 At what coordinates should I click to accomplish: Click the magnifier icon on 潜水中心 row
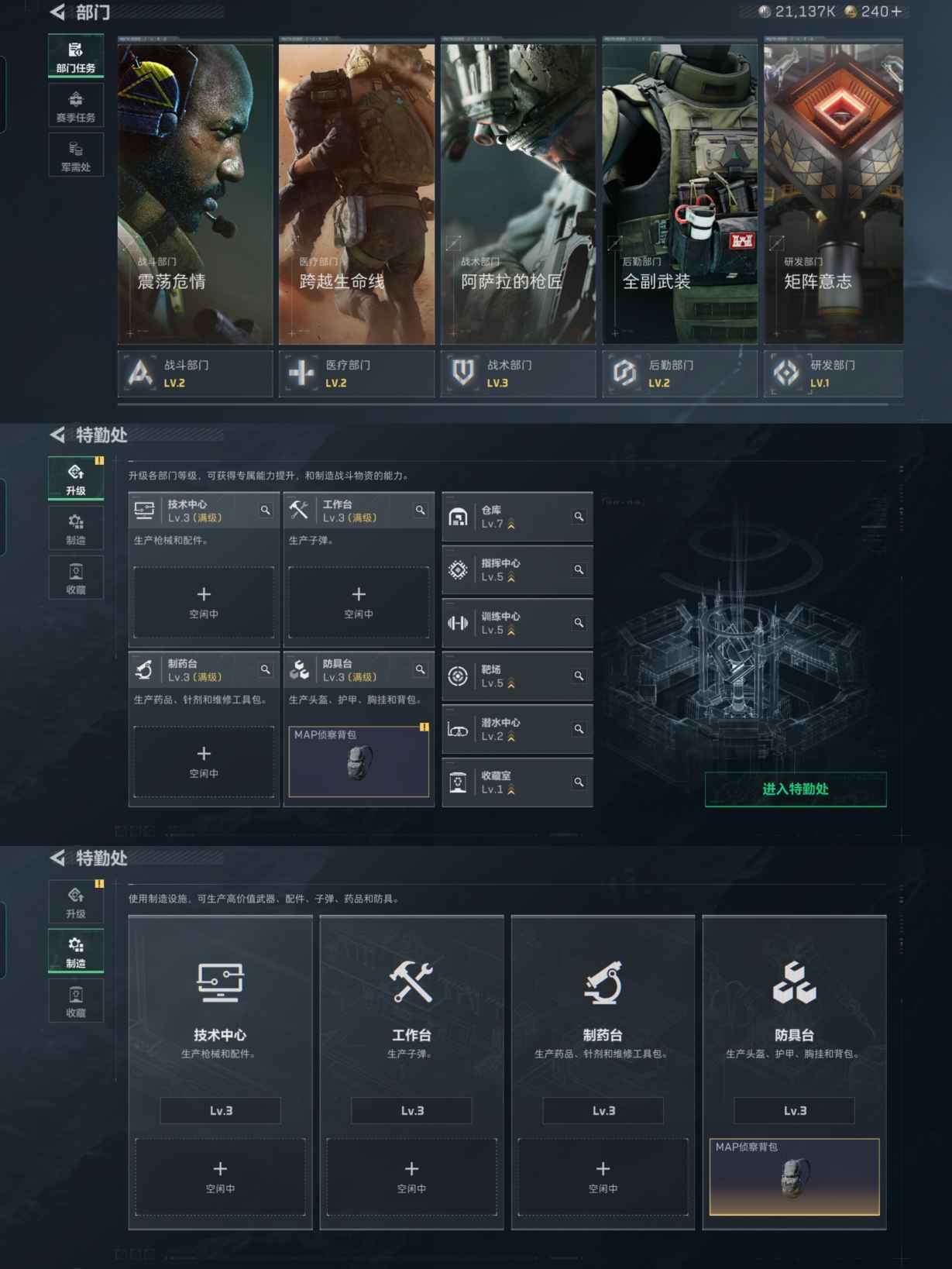pyautogui.click(x=579, y=729)
